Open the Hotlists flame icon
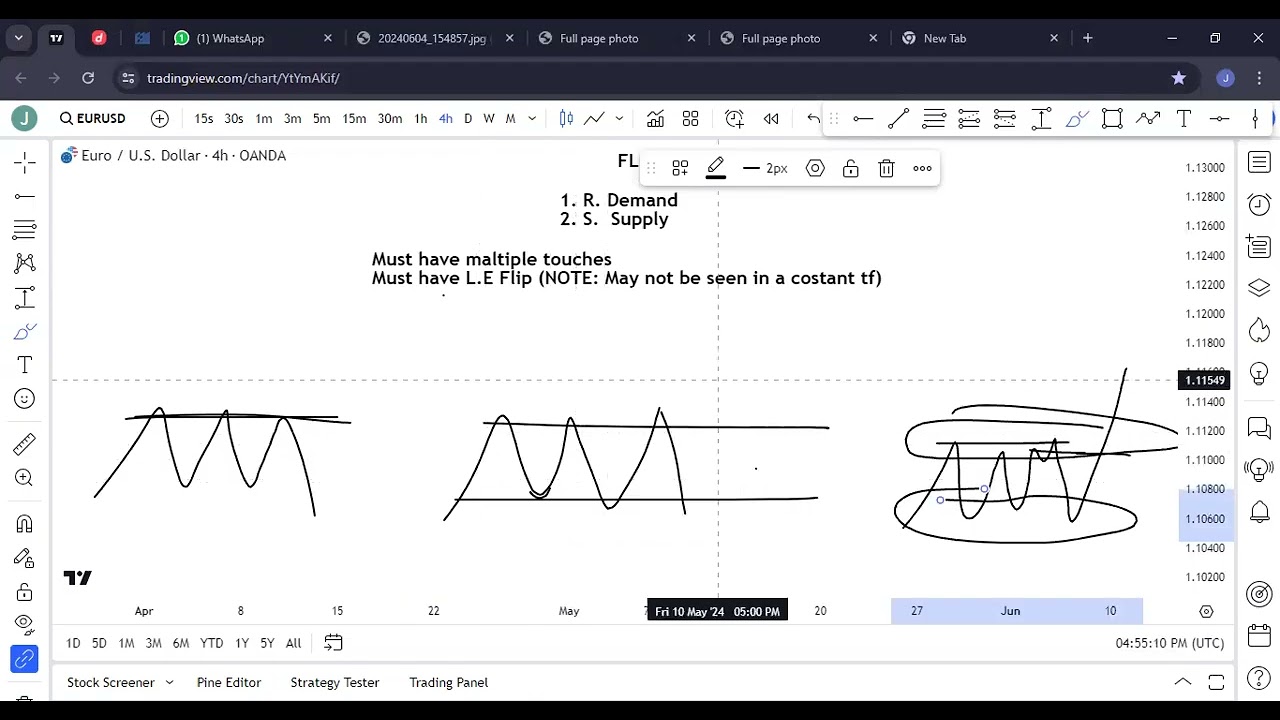The image size is (1280, 720). [x=1259, y=330]
